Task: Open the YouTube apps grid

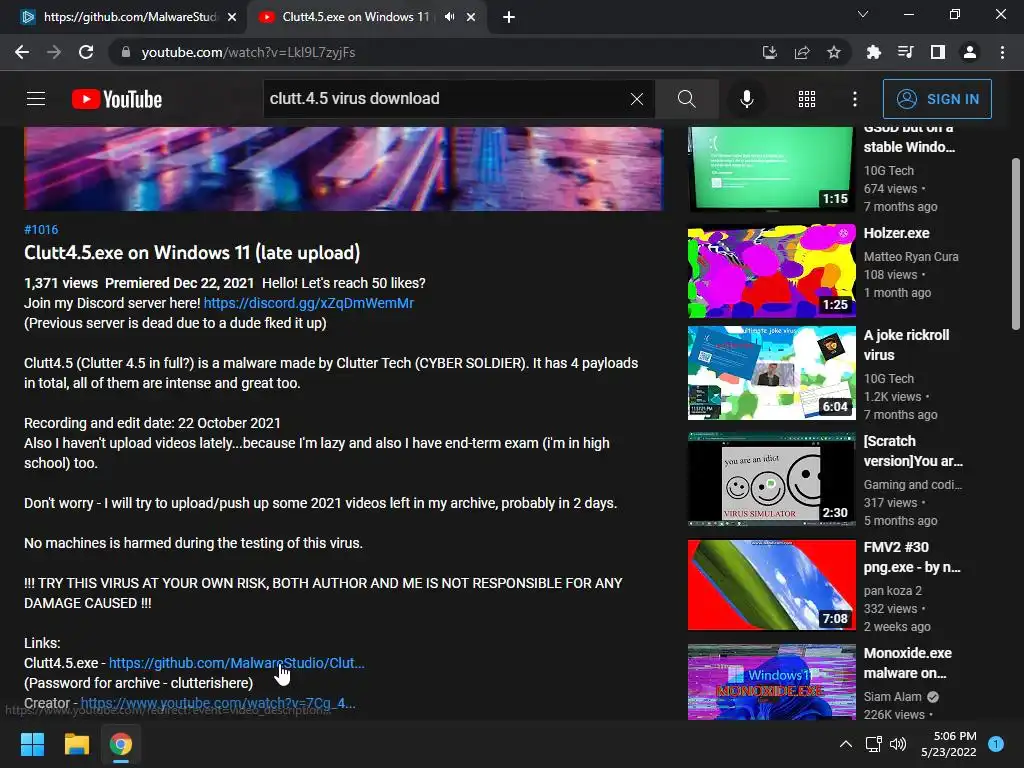Action: coord(807,99)
